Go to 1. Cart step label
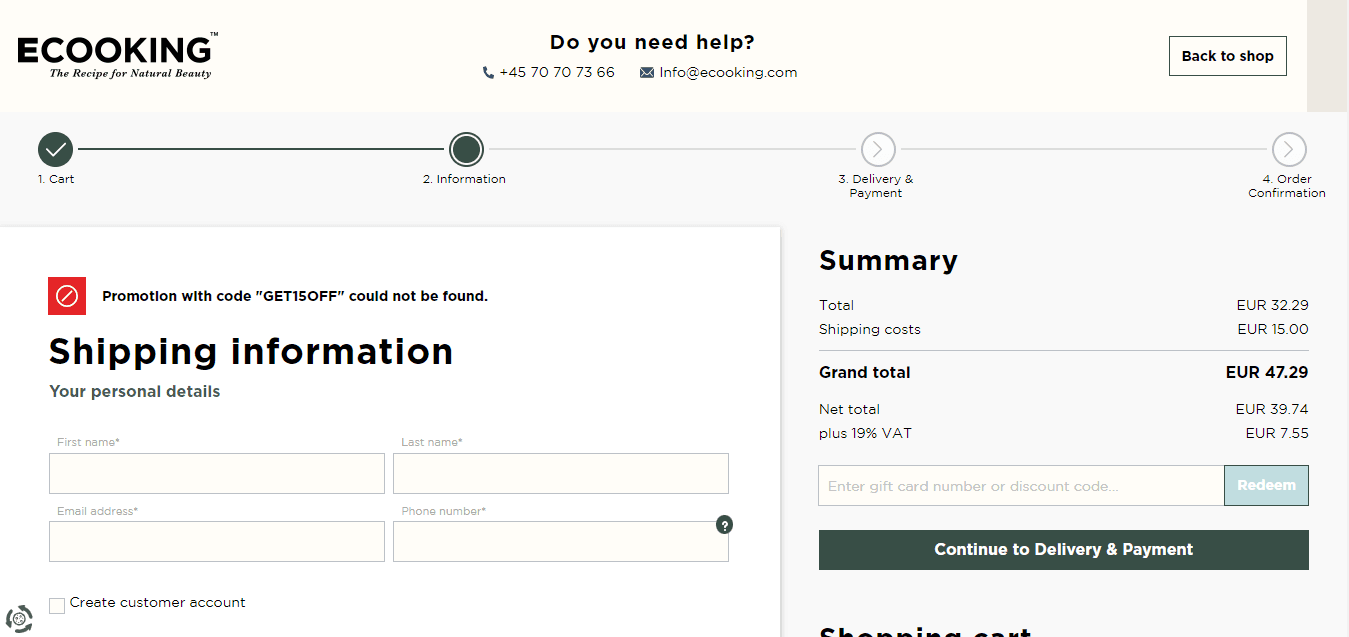1349x637 pixels. (56, 179)
